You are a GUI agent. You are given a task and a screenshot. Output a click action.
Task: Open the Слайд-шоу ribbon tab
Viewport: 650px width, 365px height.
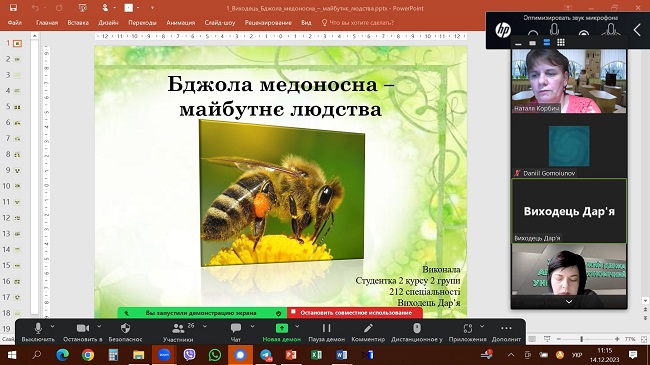click(220, 23)
